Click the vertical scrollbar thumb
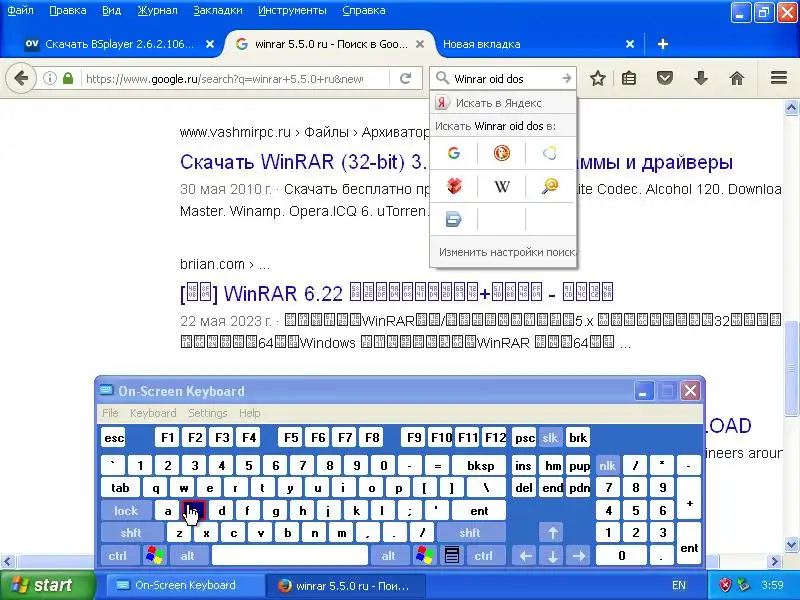 [791, 368]
